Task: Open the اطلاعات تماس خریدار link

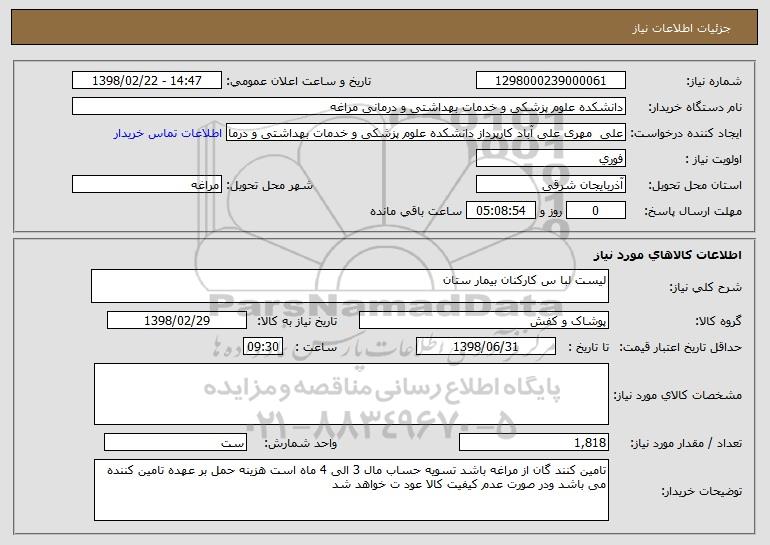Action: pyautogui.click(x=168, y=134)
